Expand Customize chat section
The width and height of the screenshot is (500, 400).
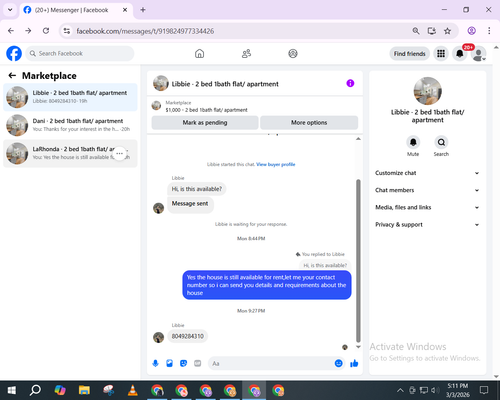[427, 173]
